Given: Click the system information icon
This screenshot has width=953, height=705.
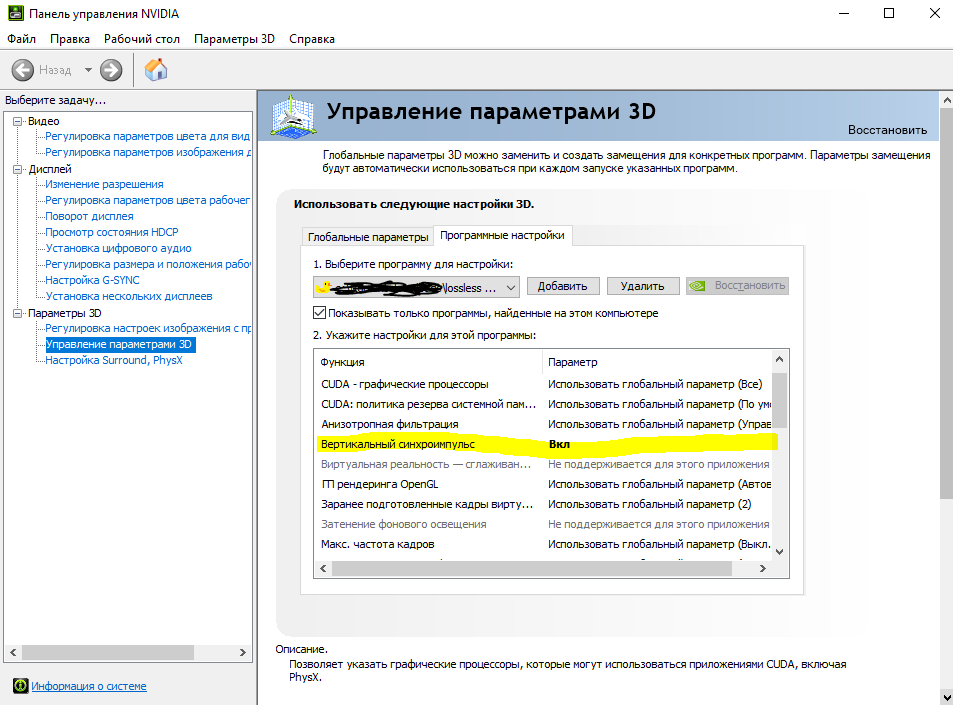Looking at the screenshot, I should tap(21, 686).
